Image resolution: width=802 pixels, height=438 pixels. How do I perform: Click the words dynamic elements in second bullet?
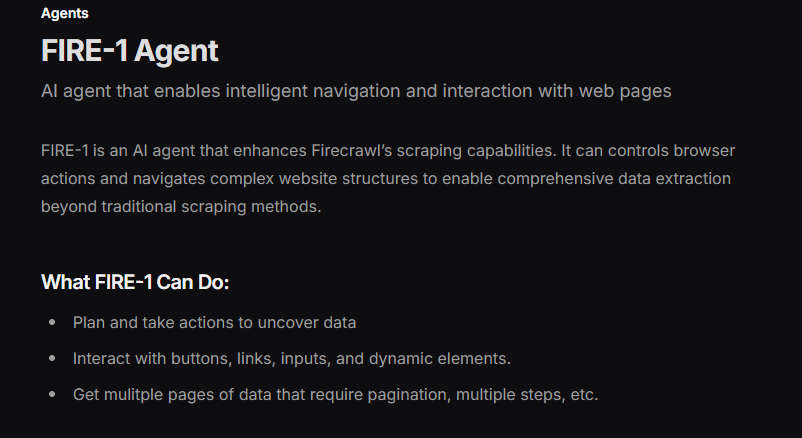439,359
